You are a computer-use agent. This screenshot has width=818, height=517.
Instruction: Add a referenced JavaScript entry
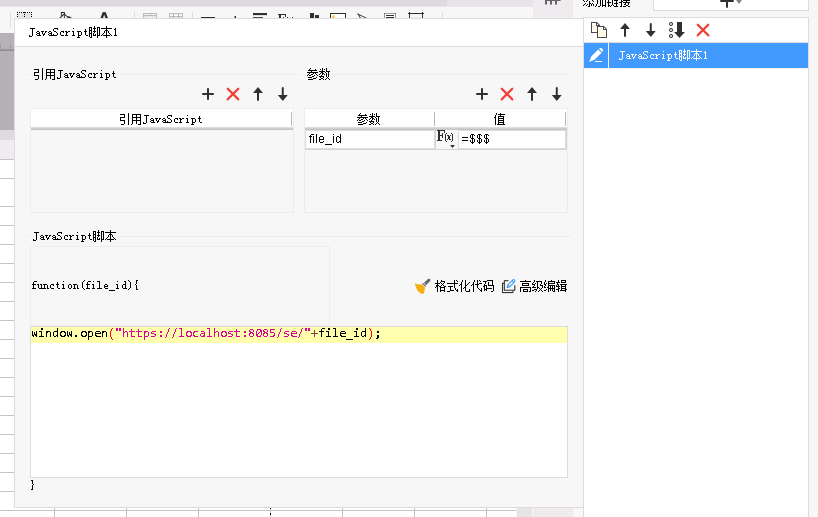208,94
